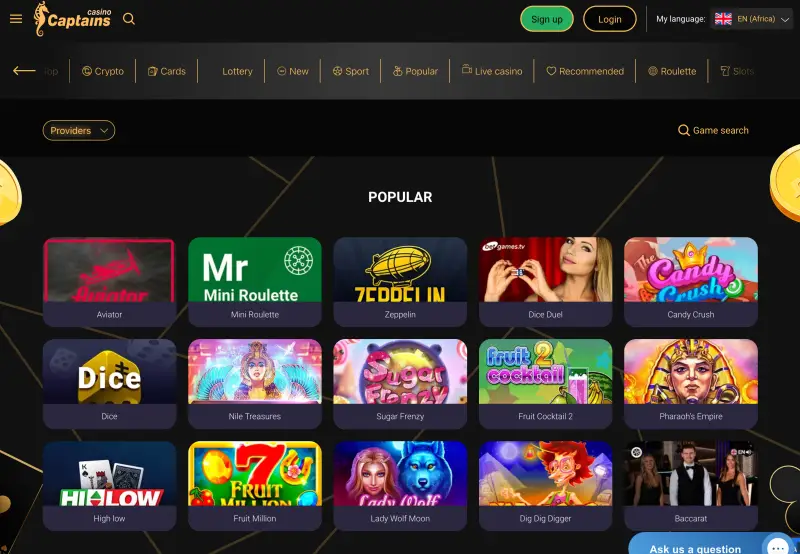Select the Baccarat live game tile
The height and width of the screenshot is (554, 800).
[x=691, y=486]
